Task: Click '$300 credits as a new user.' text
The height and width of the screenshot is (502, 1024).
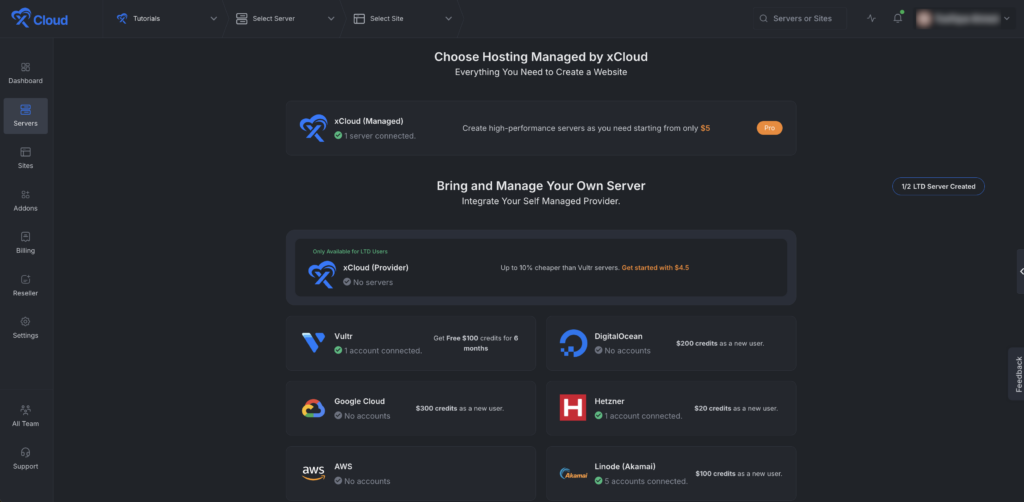Action: click(460, 409)
